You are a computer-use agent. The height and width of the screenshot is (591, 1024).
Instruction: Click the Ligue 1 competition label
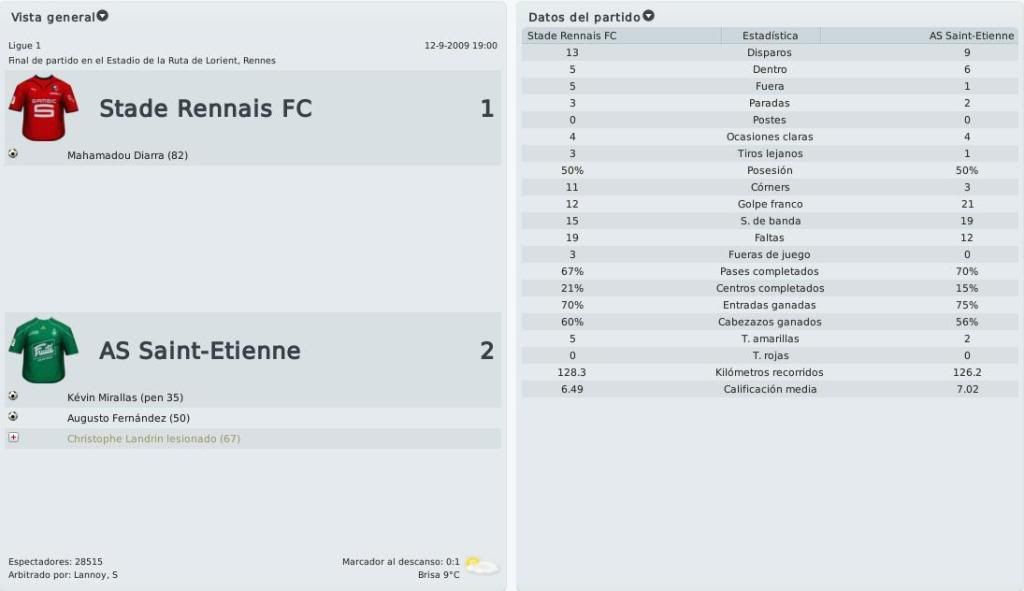click(x=25, y=46)
